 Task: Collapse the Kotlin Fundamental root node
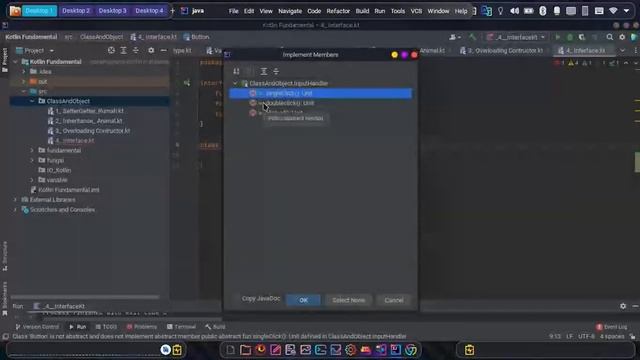(16, 62)
